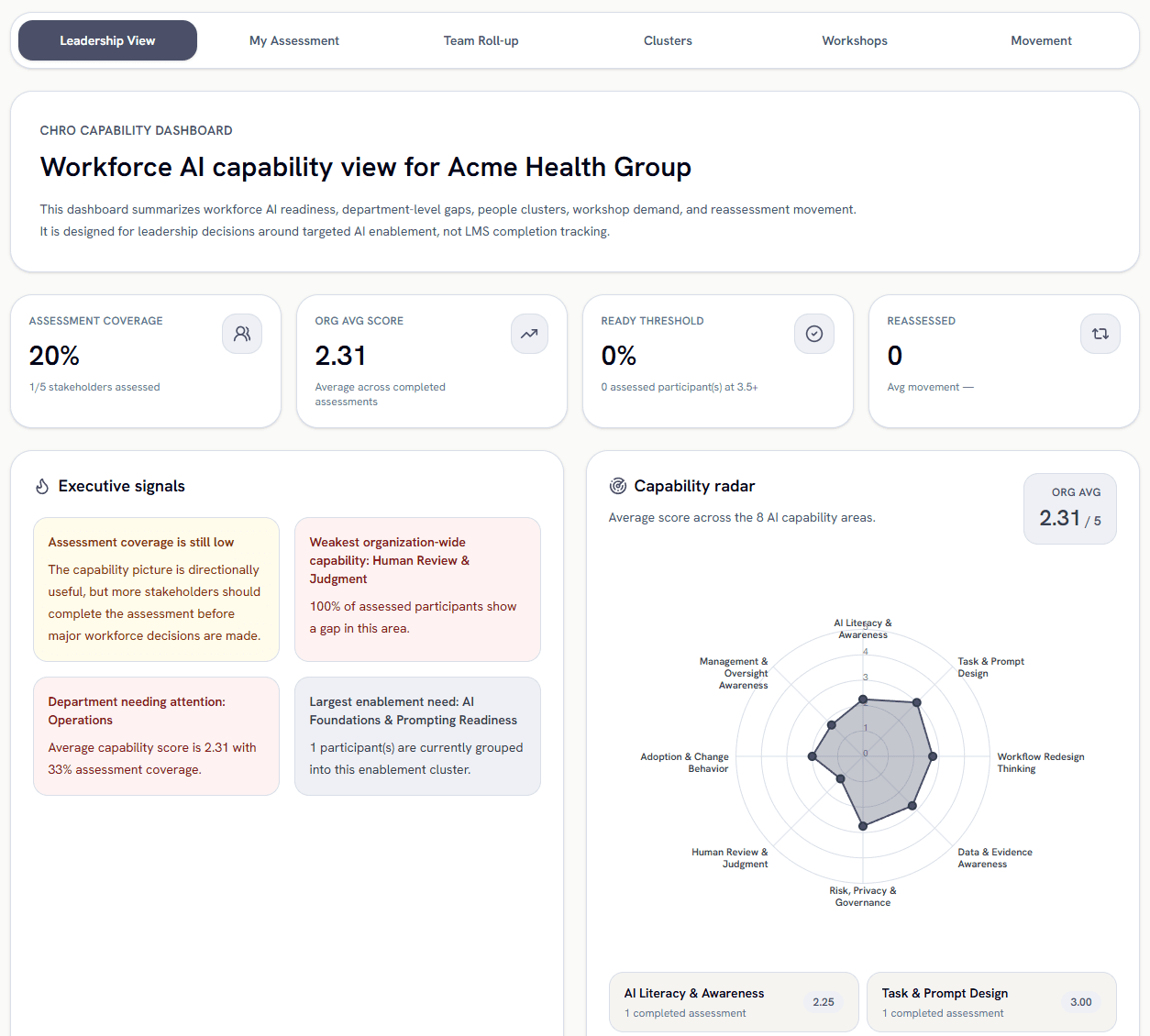Click the Data & Evidence Awareness radar label
This screenshot has height=1036, width=1150.
coord(995,858)
